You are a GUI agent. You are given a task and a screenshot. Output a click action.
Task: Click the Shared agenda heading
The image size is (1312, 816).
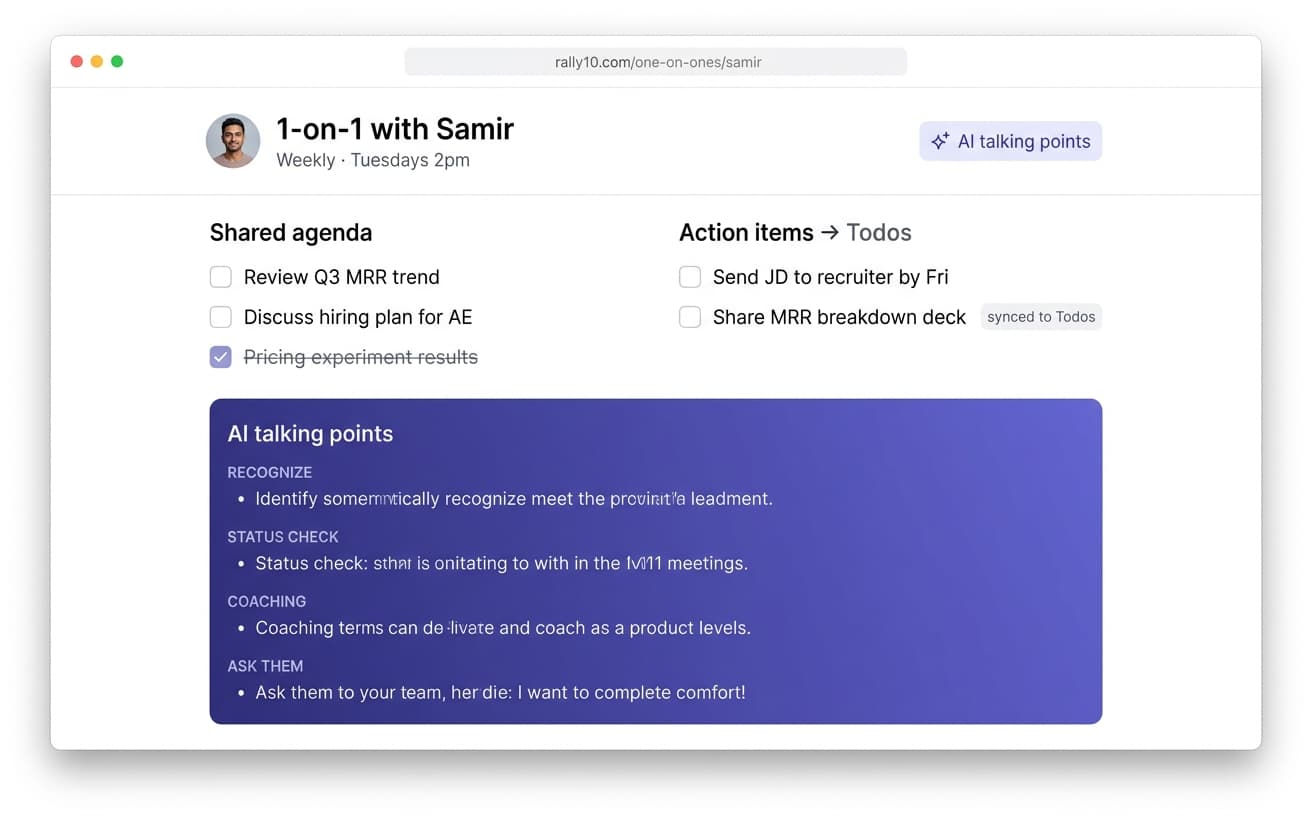(x=291, y=233)
